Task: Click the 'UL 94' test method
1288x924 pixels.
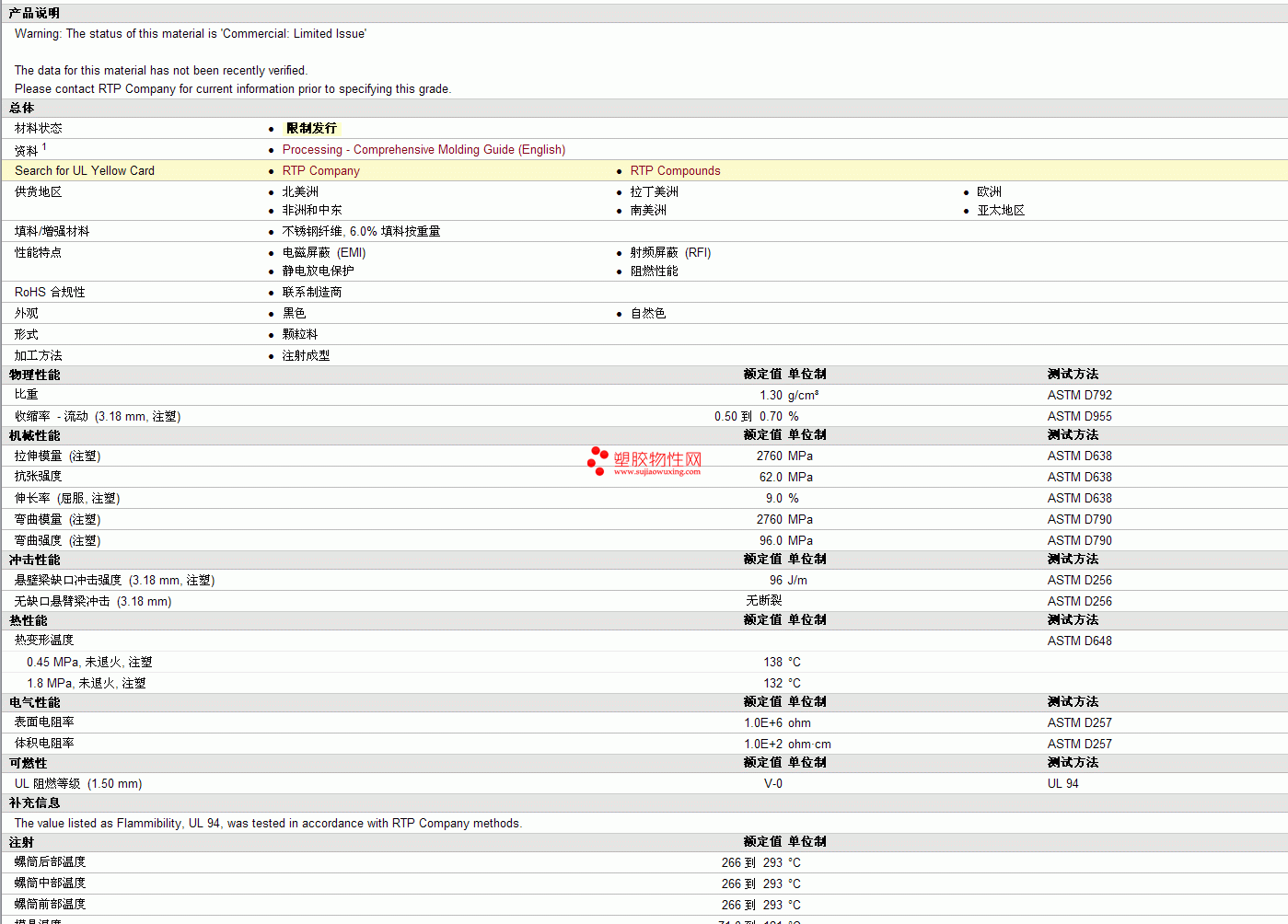Action: coord(1062,784)
